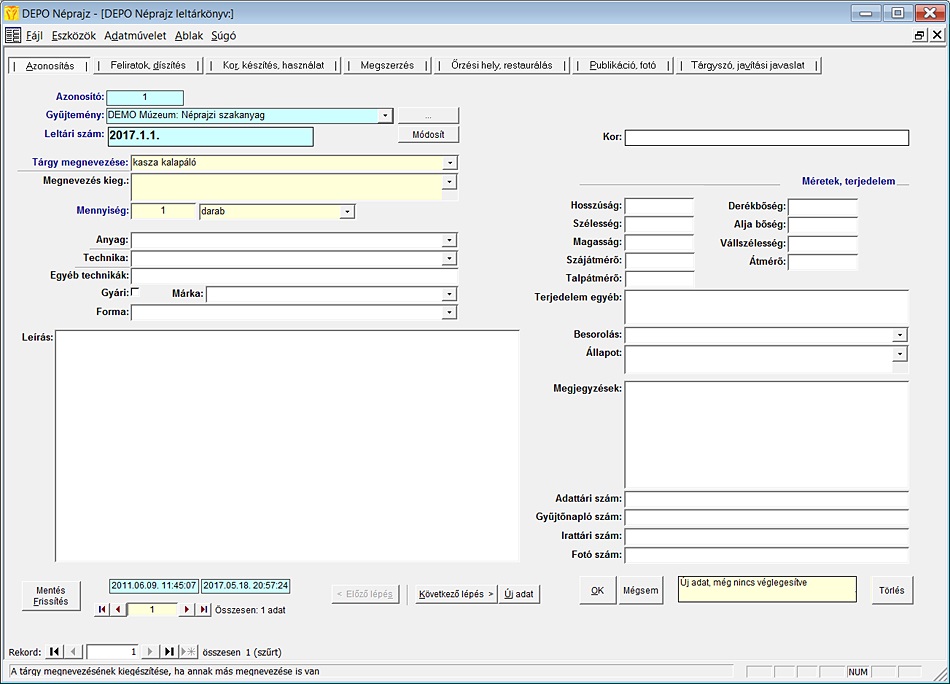Click red previous record arrow
The height and width of the screenshot is (684, 950).
[117, 610]
